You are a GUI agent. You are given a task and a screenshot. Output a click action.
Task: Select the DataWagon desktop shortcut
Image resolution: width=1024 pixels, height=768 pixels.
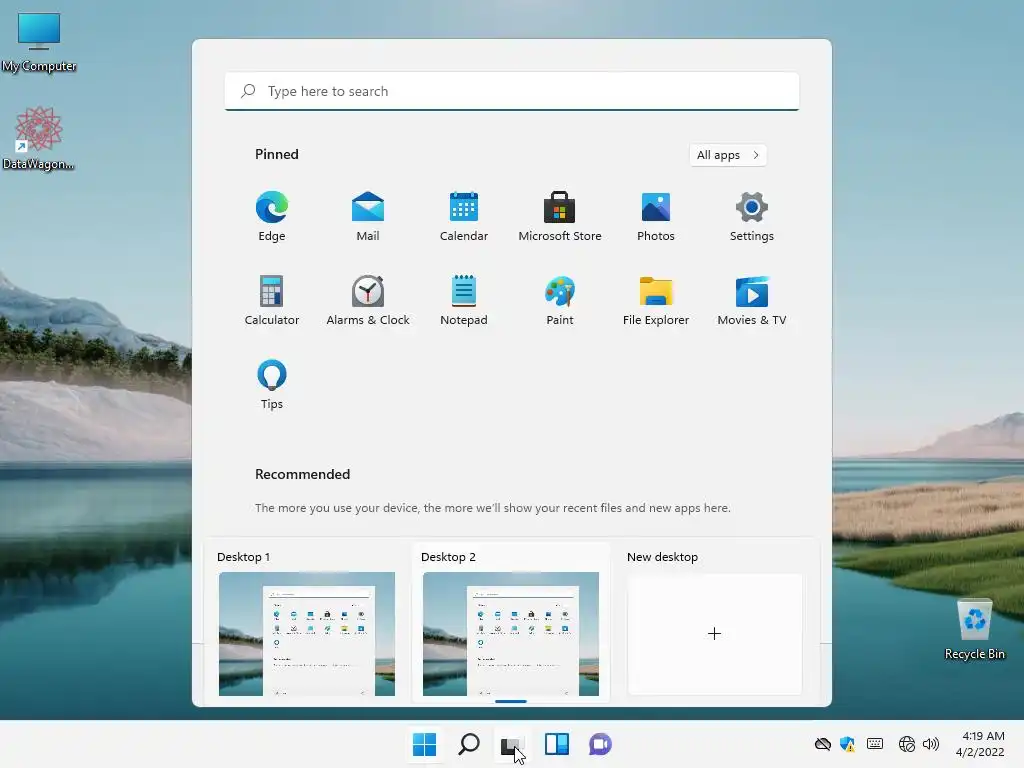coord(39,138)
